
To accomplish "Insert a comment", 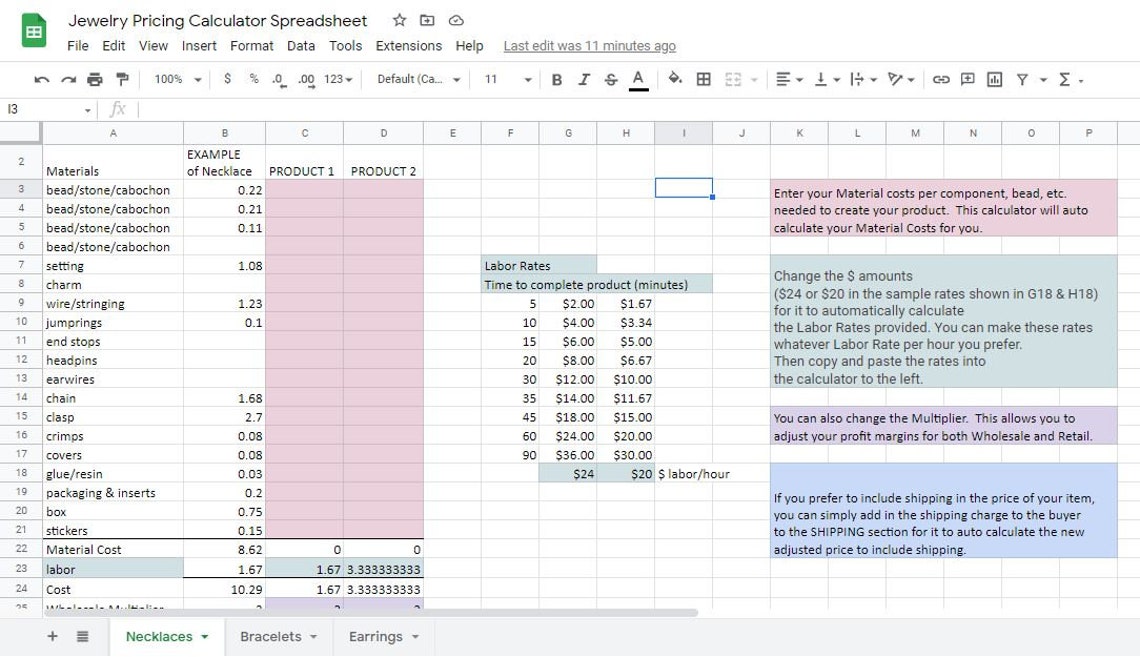I will click(x=966, y=79).
